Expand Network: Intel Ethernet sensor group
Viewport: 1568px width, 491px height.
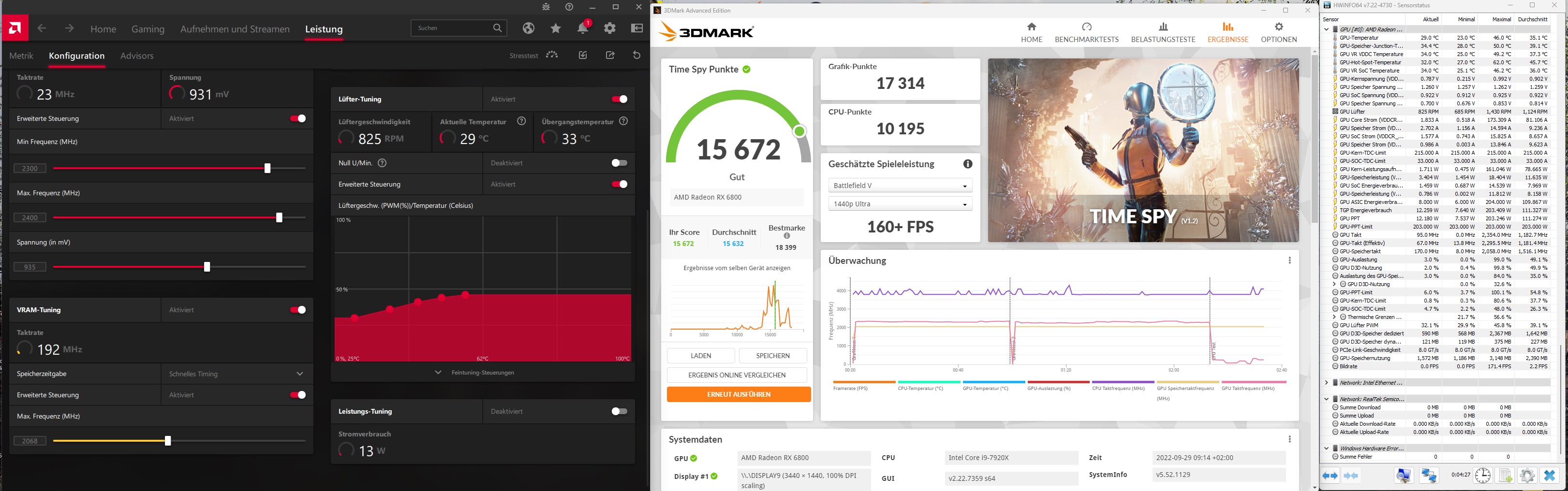click(1326, 383)
